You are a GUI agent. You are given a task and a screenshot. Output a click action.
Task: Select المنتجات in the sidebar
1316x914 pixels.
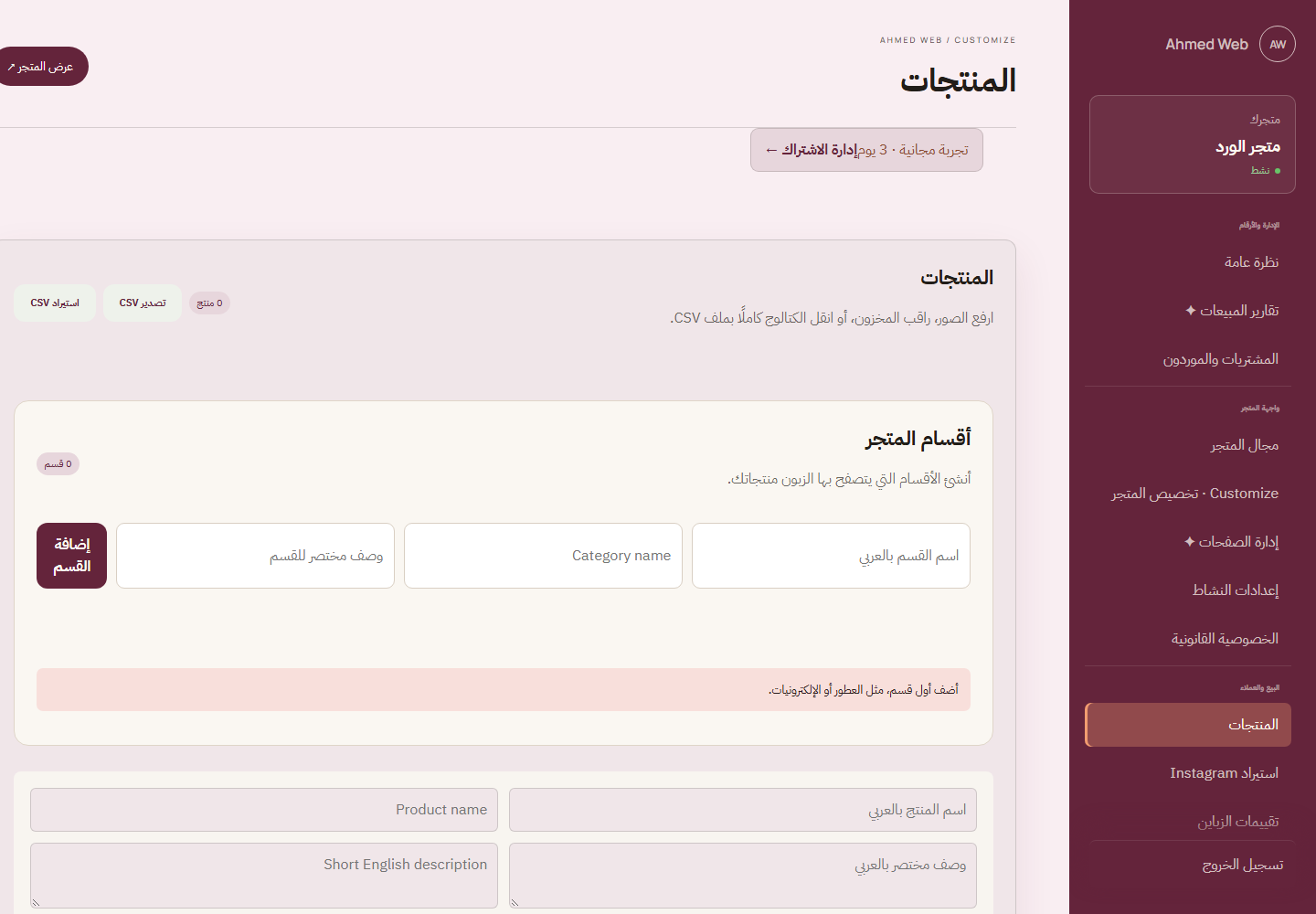tap(1188, 725)
